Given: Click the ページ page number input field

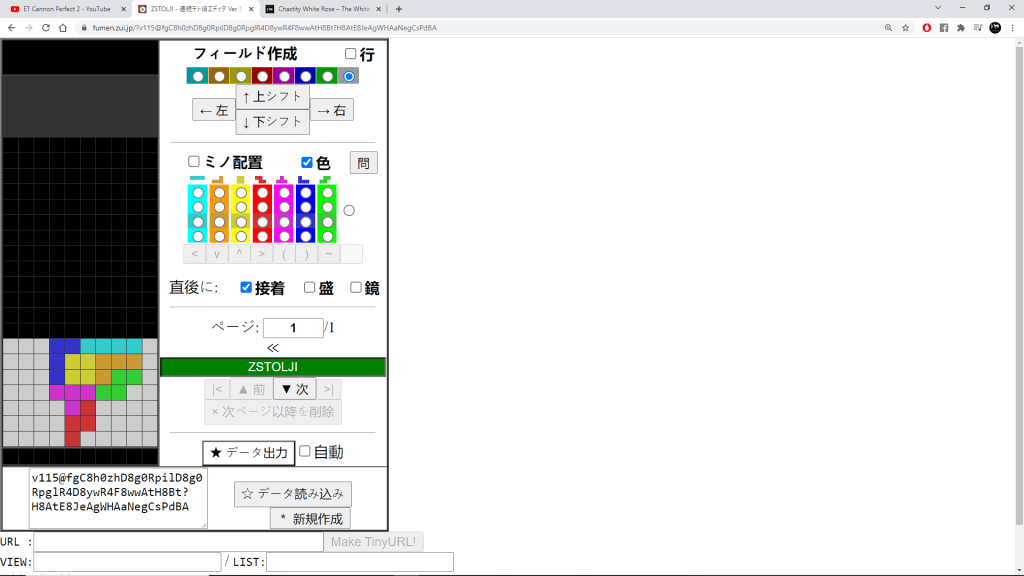Looking at the screenshot, I should [293, 328].
